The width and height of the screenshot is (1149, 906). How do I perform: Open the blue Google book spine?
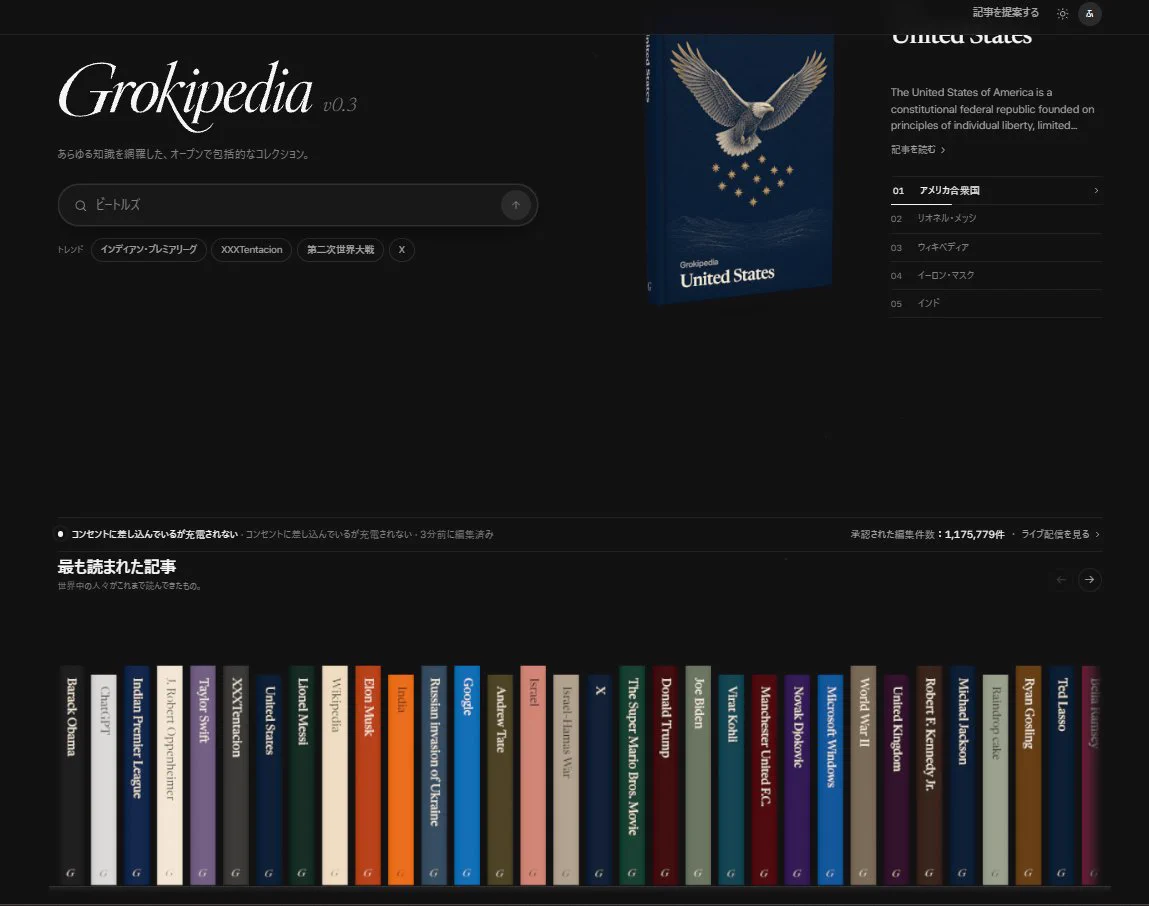click(467, 775)
